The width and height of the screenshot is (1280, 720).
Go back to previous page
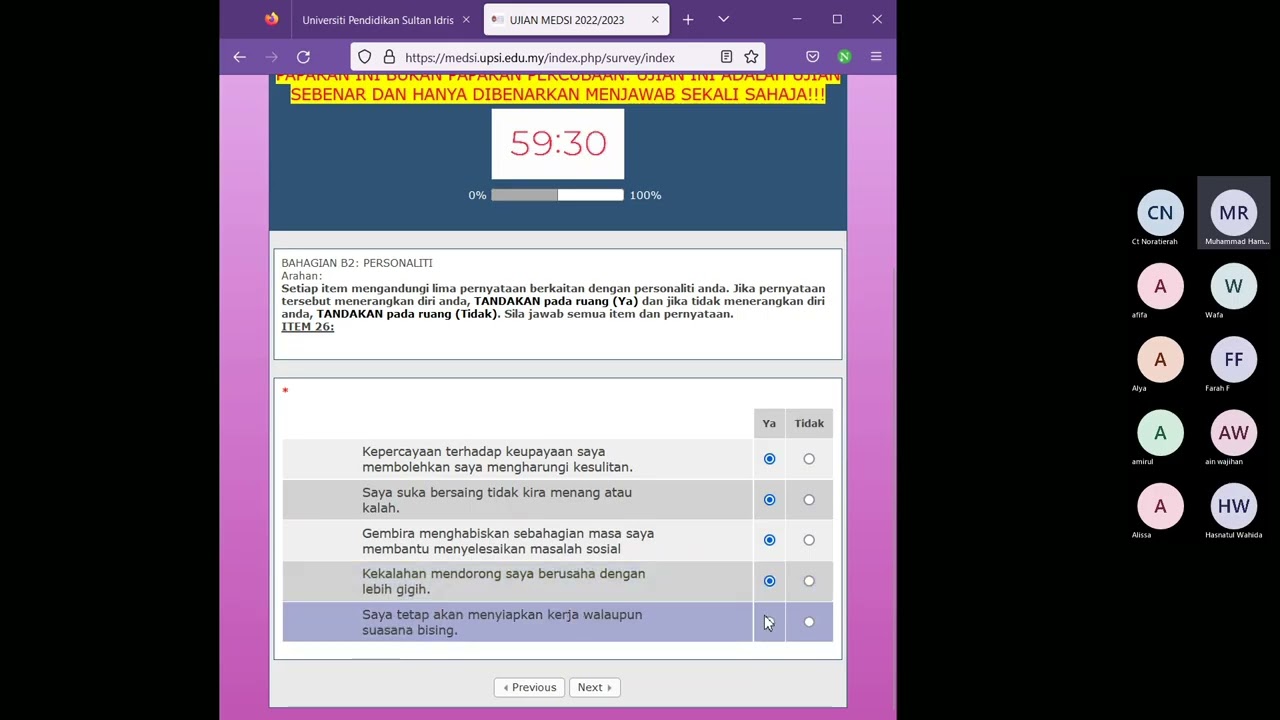click(x=239, y=57)
